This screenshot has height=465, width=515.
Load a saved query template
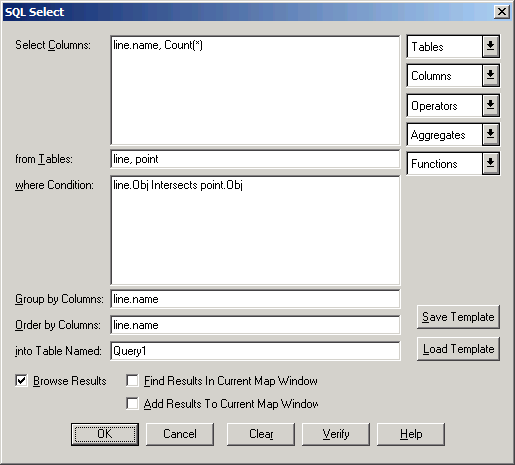458,349
